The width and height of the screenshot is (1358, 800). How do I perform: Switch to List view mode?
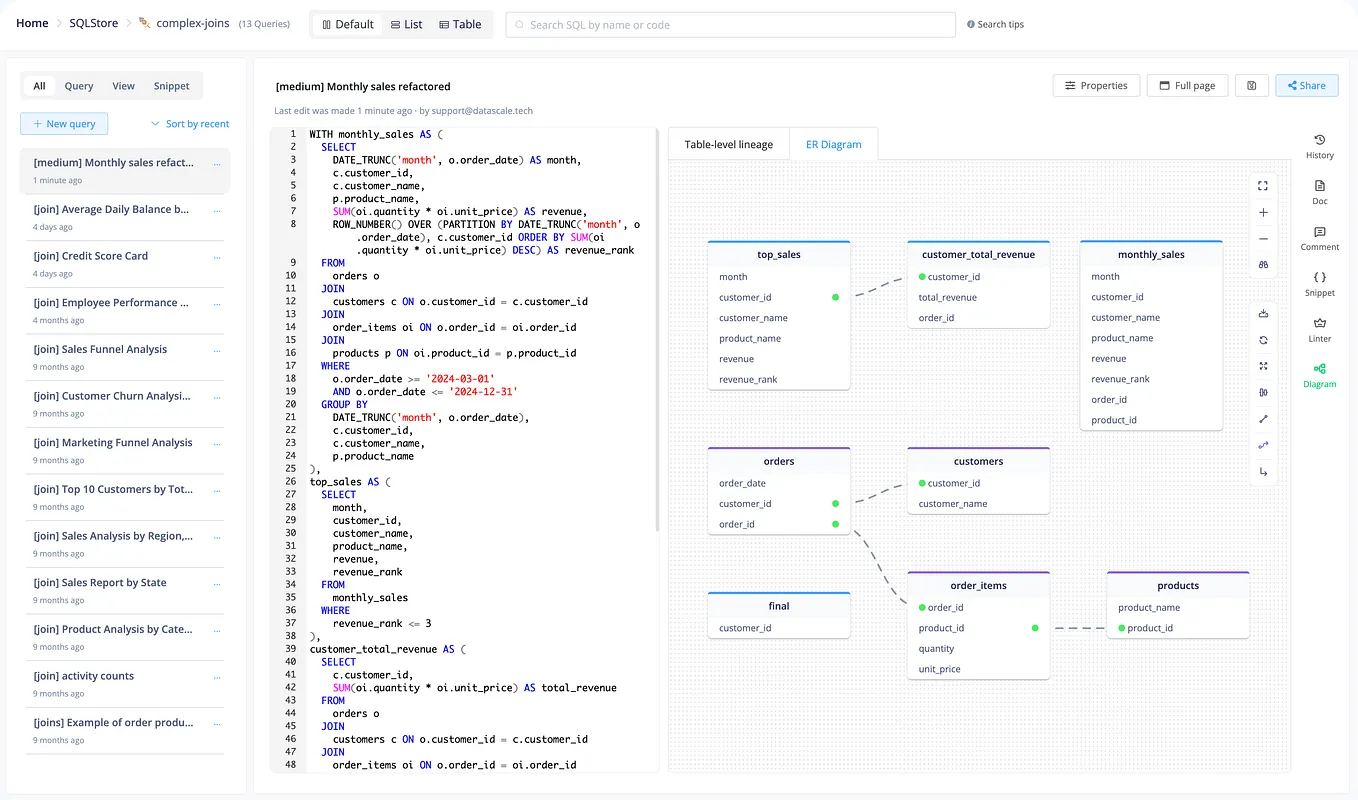pyautogui.click(x=406, y=24)
